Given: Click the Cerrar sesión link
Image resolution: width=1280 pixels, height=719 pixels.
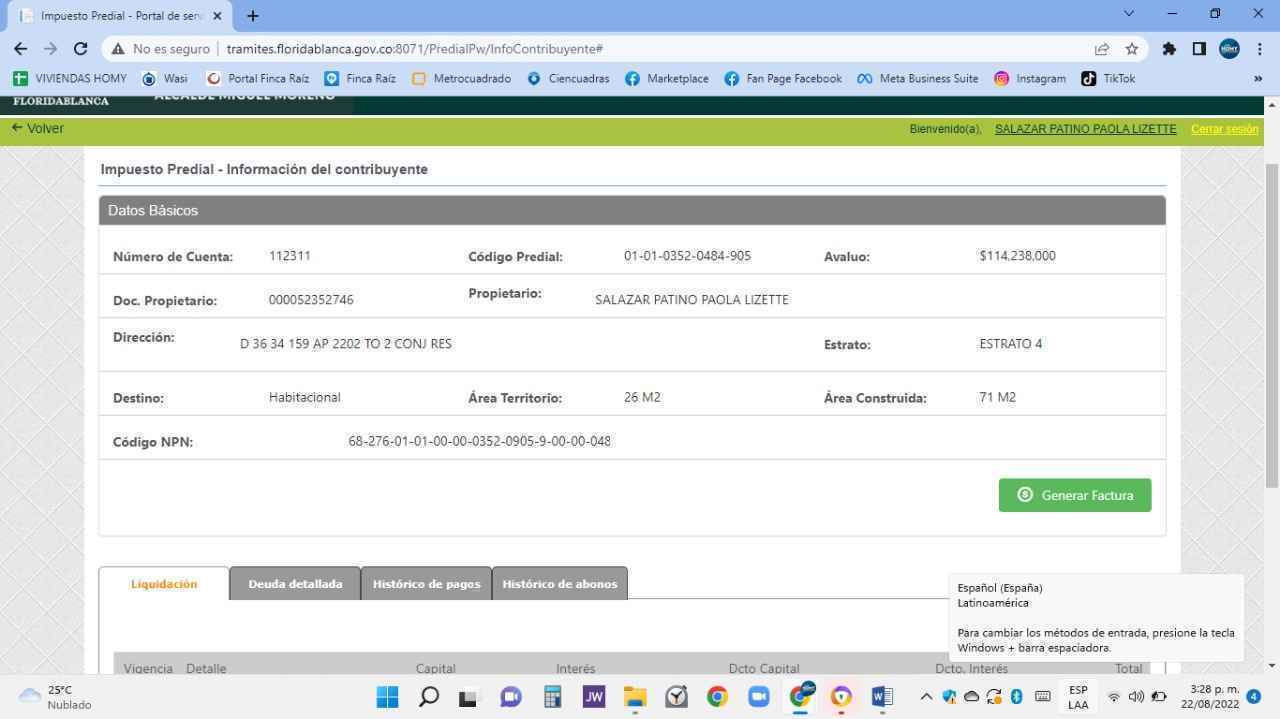Looking at the screenshot, I should [x=1224, y=129].
